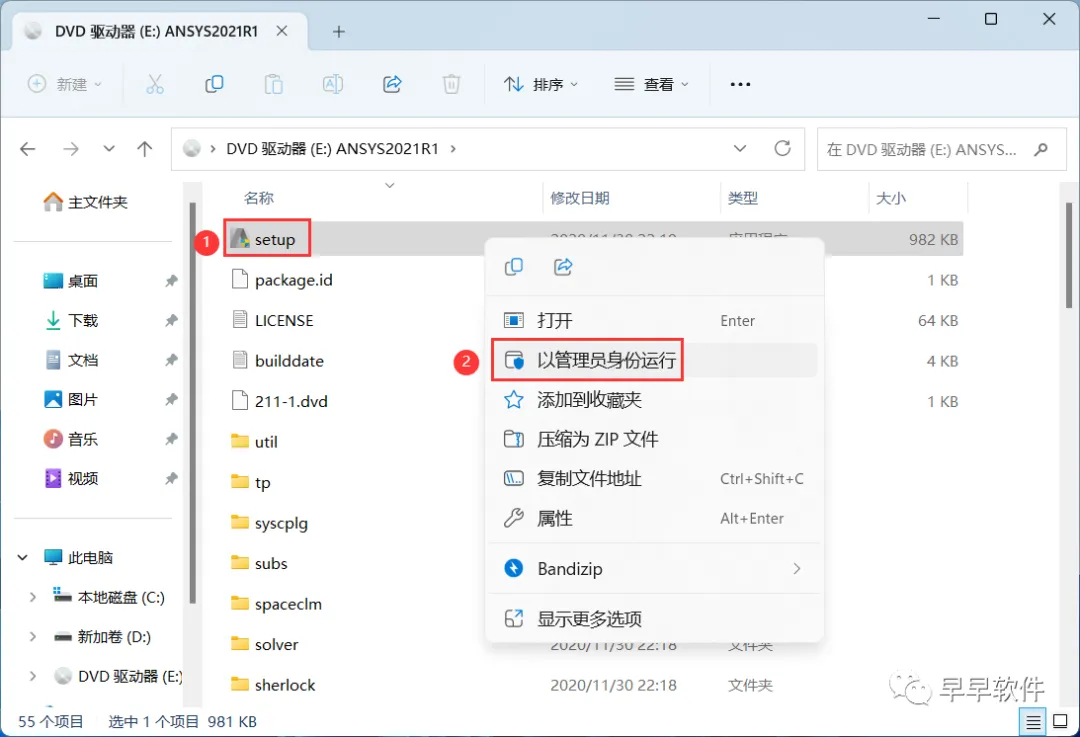Click the Delete trash icon in toolbar
This screenshot has width=1080, height=737.
(x=451, y=84)
